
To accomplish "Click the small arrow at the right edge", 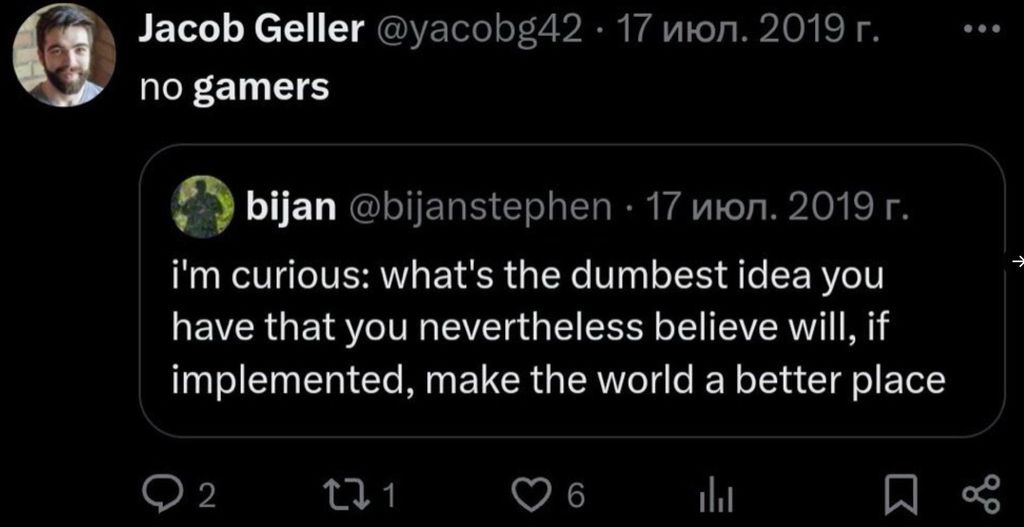I will click(1016, 261).
